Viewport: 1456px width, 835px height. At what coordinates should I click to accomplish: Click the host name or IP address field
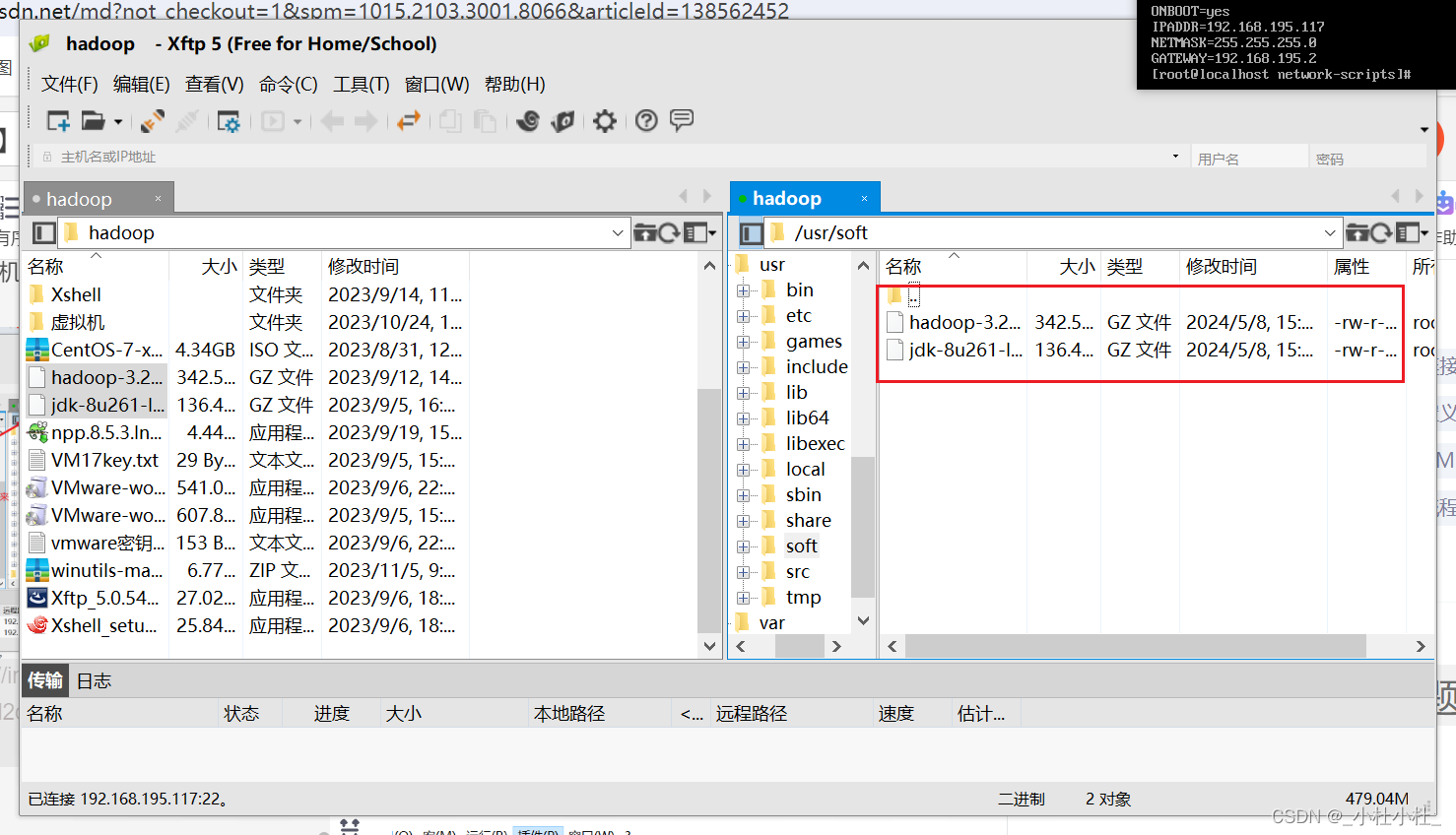[611, 157]
